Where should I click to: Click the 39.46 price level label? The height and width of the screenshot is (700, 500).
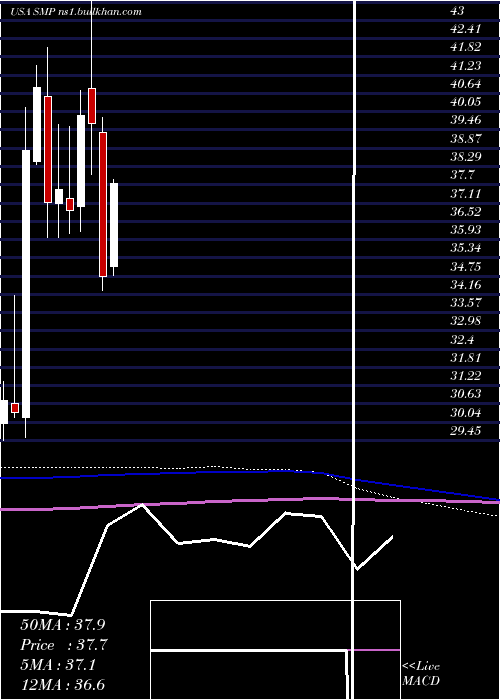(466, 120)
